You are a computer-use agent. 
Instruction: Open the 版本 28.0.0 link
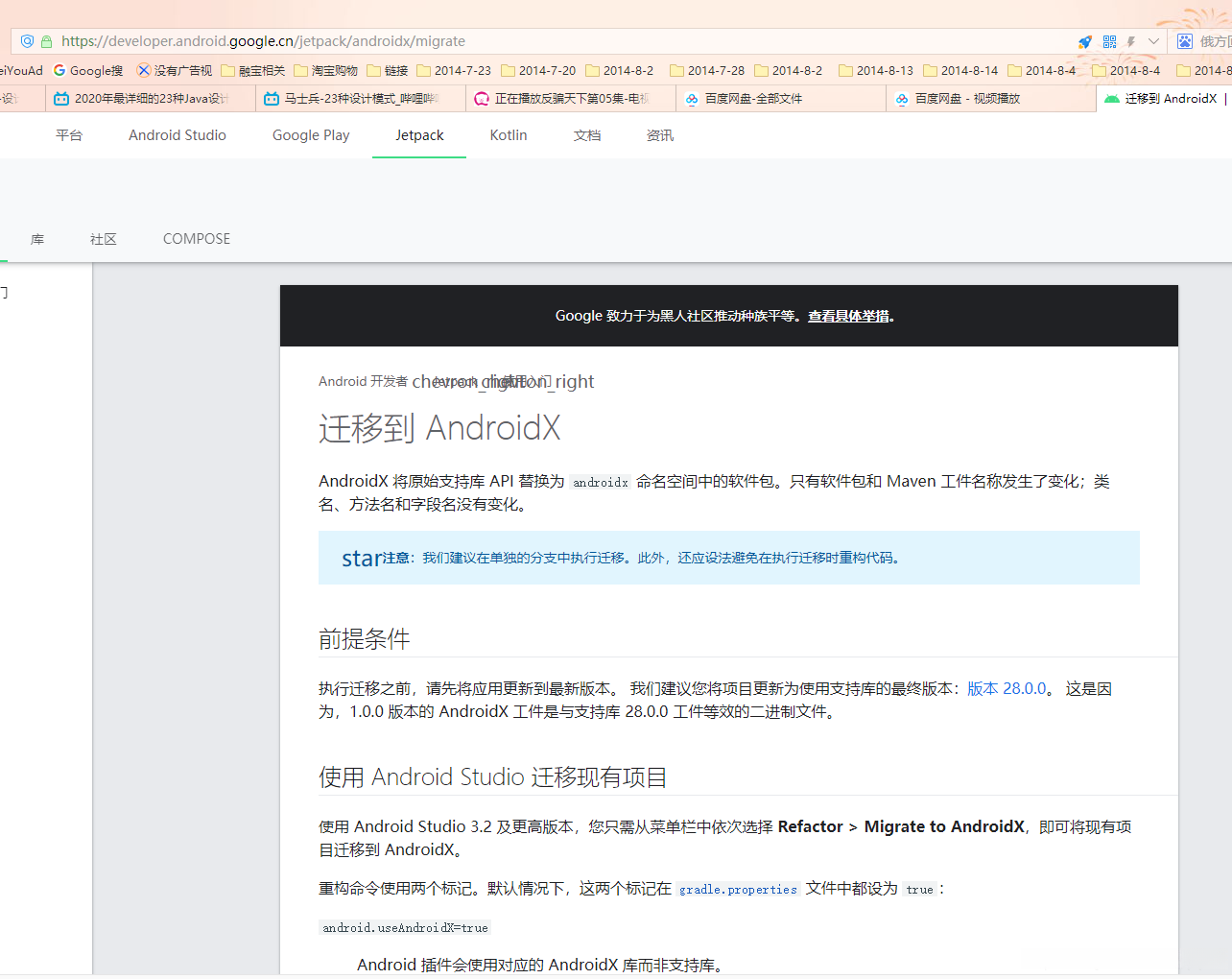coord(1007,688)
